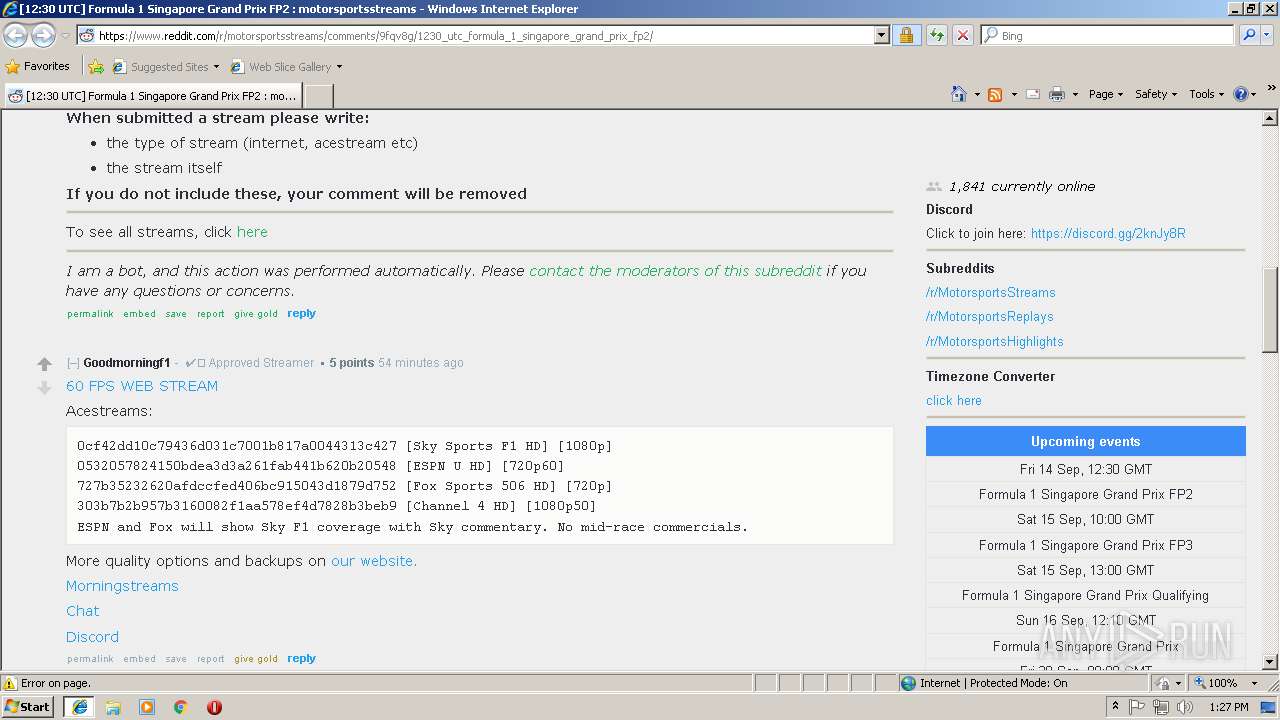Image resolution: width=1280 pixels, height=720 pixels.
Task: Go back with the Back arrow button
Action: 16,35
